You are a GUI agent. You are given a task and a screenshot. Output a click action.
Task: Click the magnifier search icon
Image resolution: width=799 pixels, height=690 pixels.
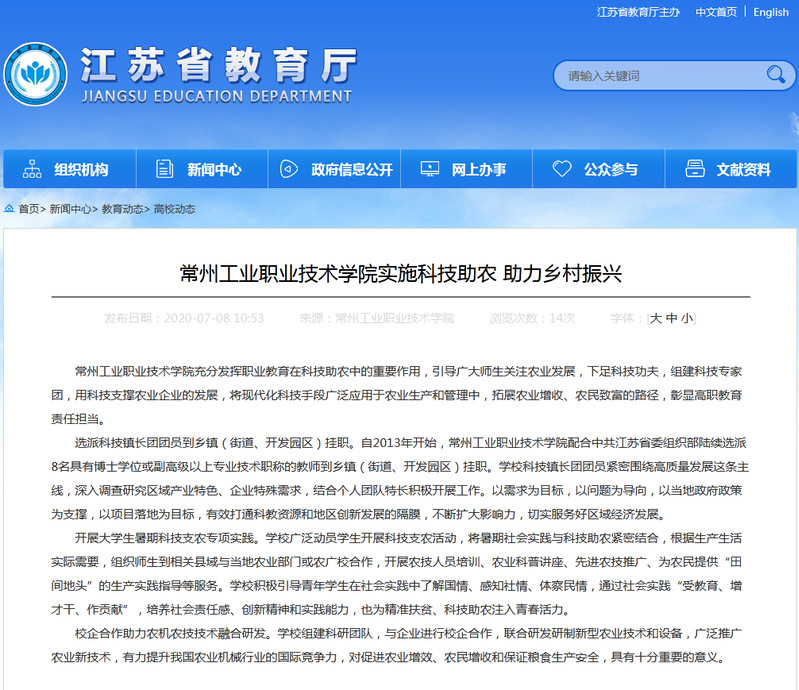[x=776, y=75]
